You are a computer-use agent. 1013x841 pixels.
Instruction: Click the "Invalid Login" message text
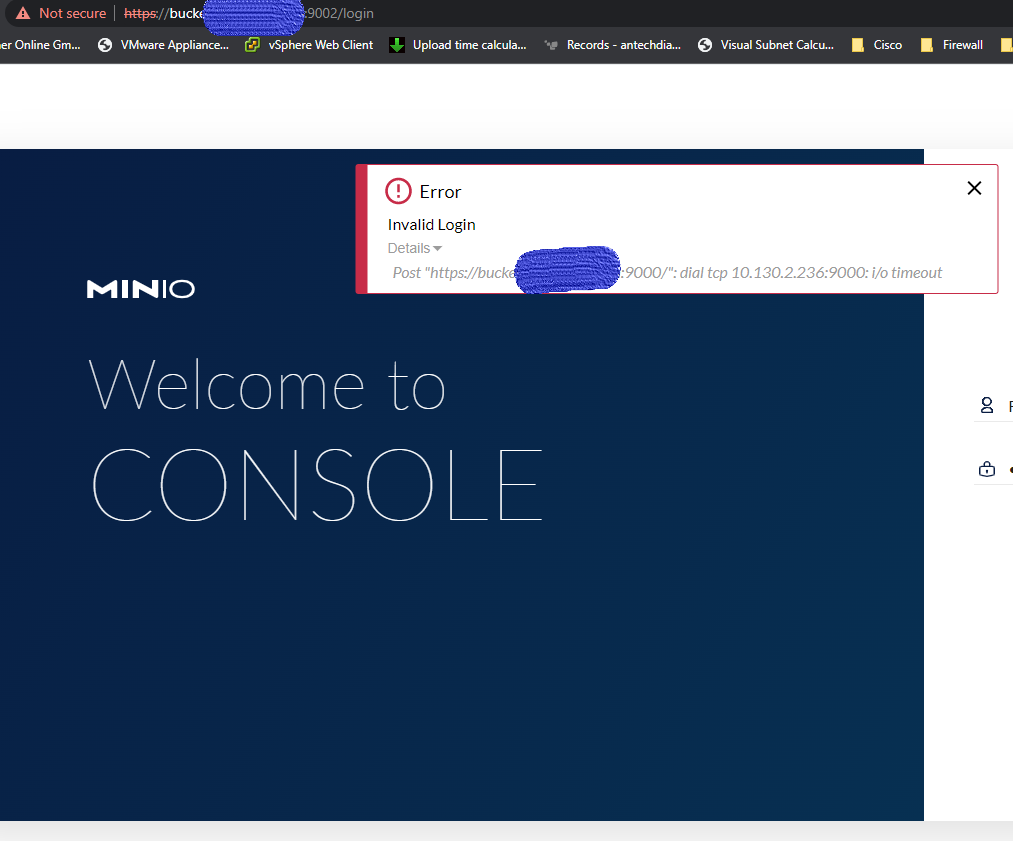pos(432,225)
